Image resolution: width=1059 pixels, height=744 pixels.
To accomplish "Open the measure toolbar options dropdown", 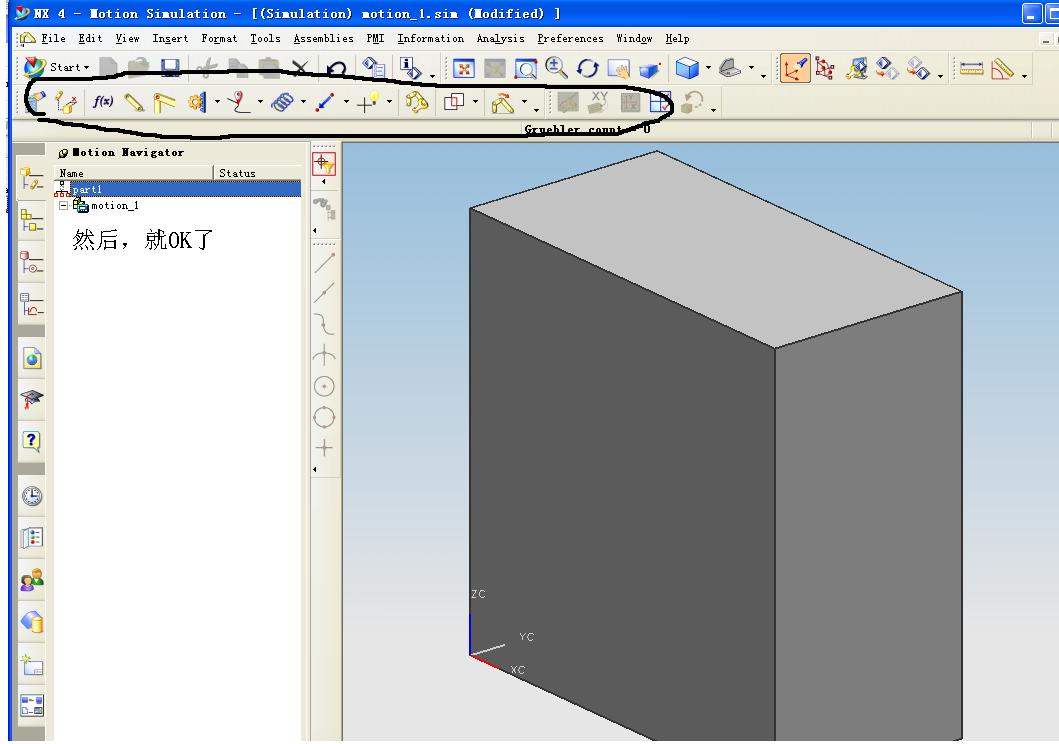I will click(1025, 76).
